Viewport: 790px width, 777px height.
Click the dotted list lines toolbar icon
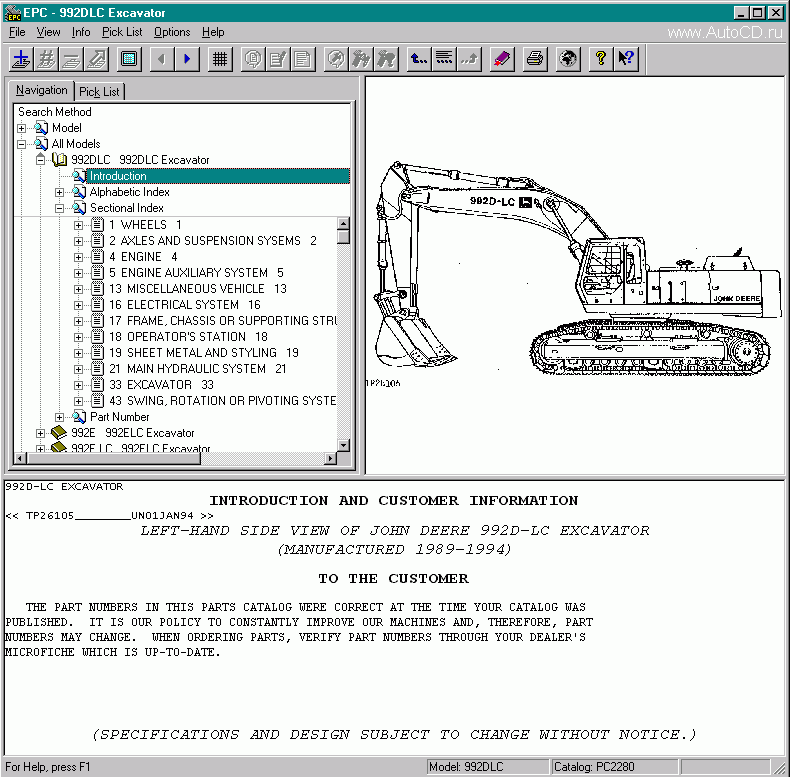(x=444, y=59)
